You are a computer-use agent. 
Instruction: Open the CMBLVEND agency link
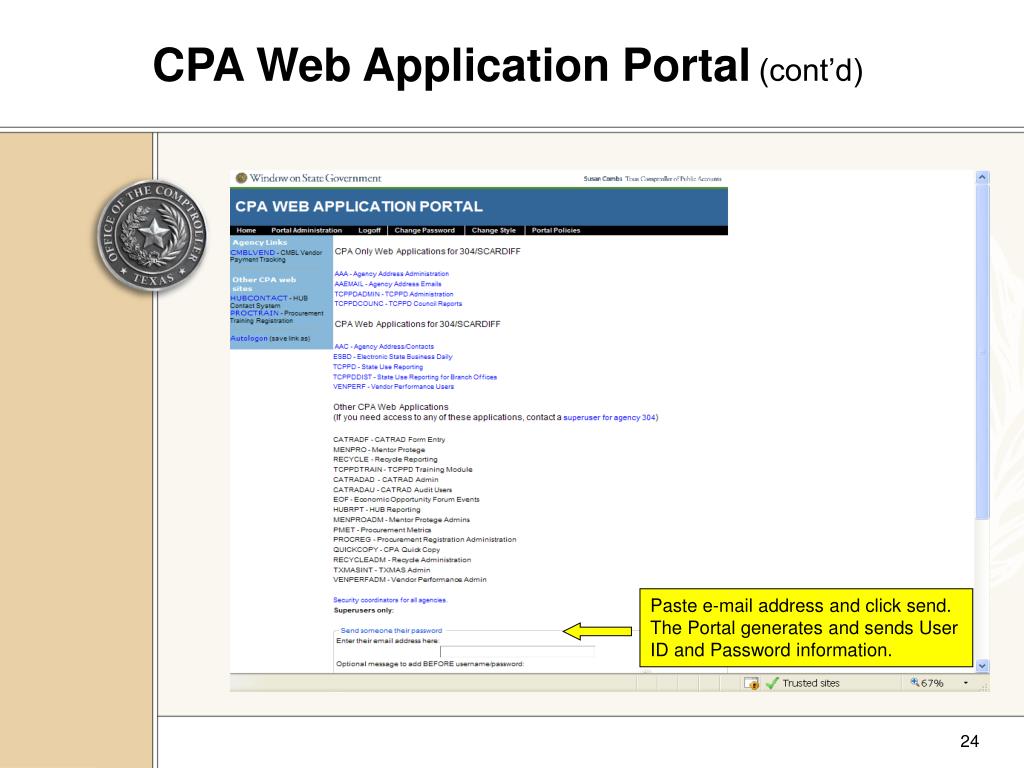253,253
